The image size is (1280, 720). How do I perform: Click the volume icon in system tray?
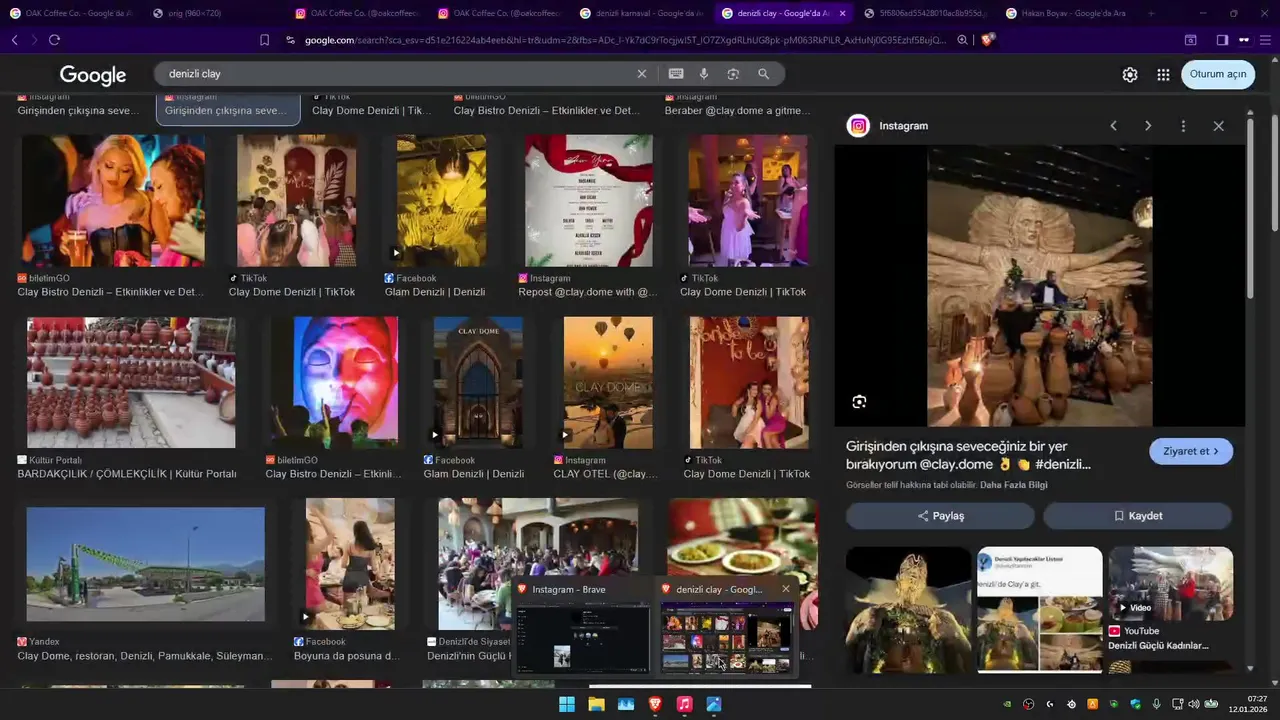pos(1193,704)
